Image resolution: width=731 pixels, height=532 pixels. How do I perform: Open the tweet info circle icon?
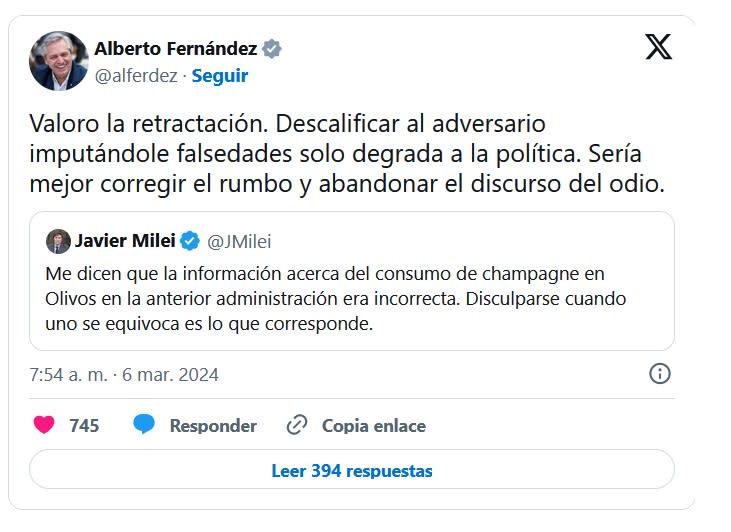[660, 374]
